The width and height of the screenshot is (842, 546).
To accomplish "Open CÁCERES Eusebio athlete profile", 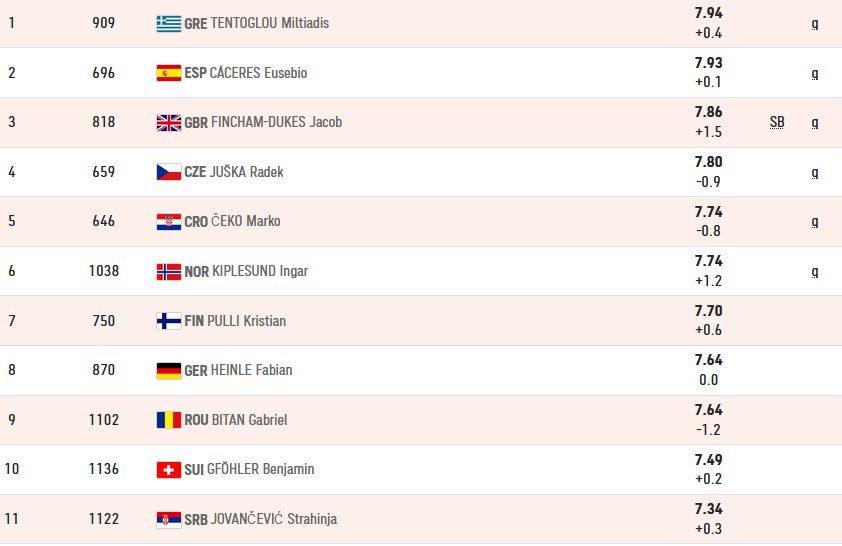I will click(x=258, y=72).
